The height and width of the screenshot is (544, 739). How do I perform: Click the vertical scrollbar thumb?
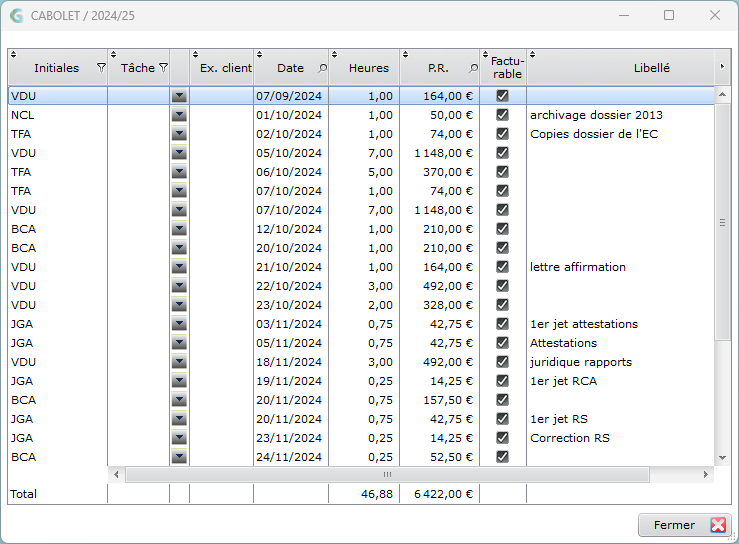tap(722, 222)
